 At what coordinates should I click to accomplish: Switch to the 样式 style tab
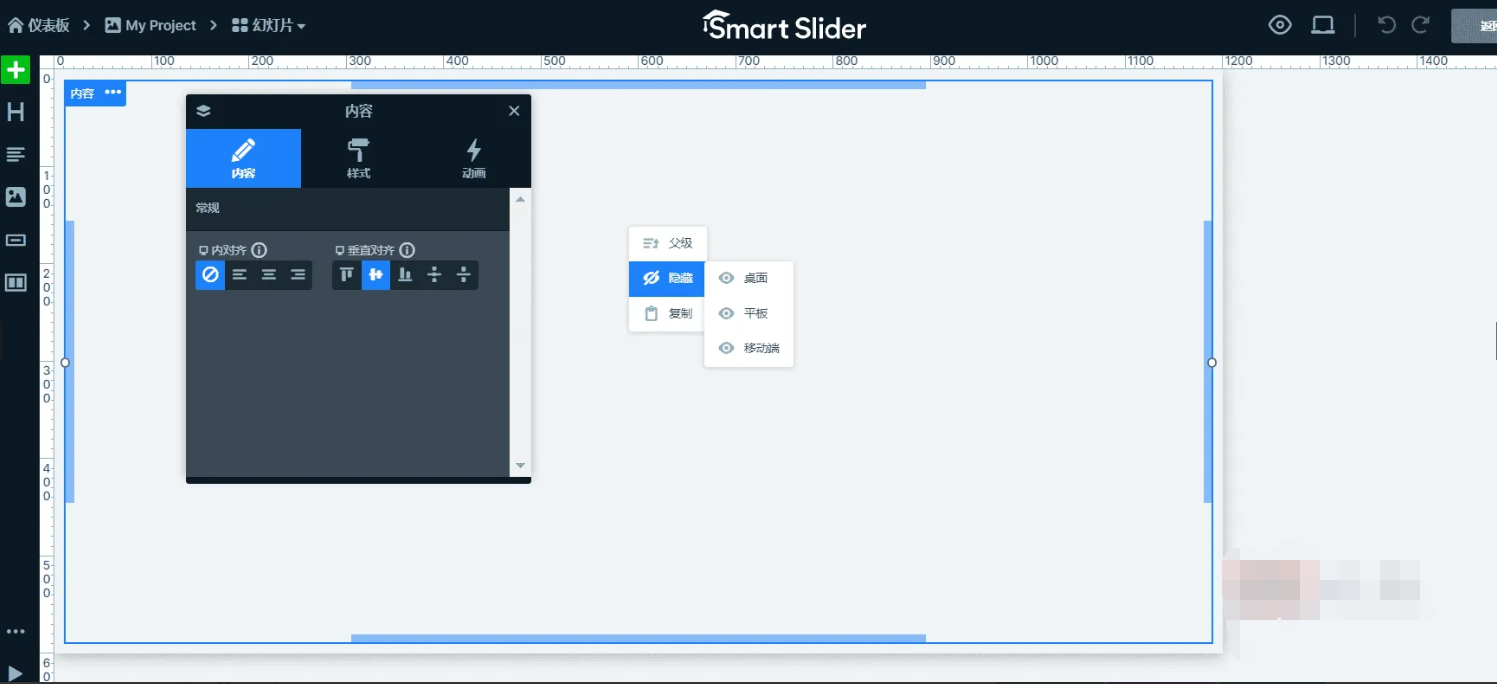click(358, 158)
